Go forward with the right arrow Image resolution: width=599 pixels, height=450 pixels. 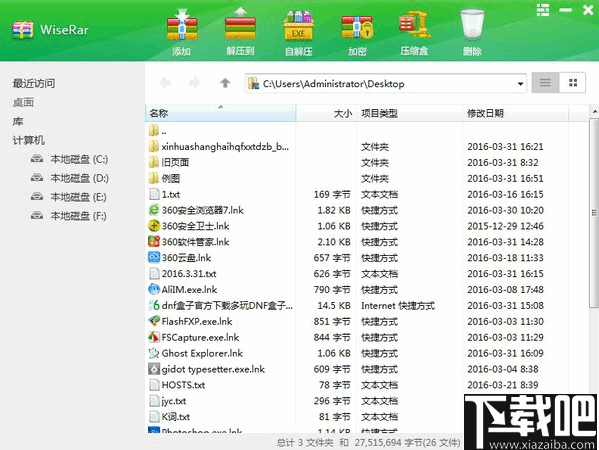(x=195, y=83)
